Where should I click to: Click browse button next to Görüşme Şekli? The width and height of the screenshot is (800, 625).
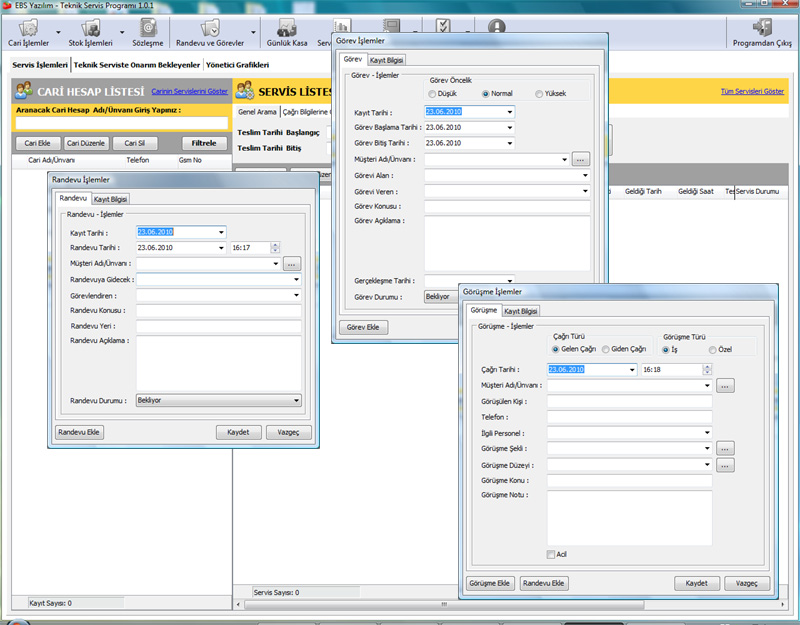pyautogui.click(x=726, y=449)
